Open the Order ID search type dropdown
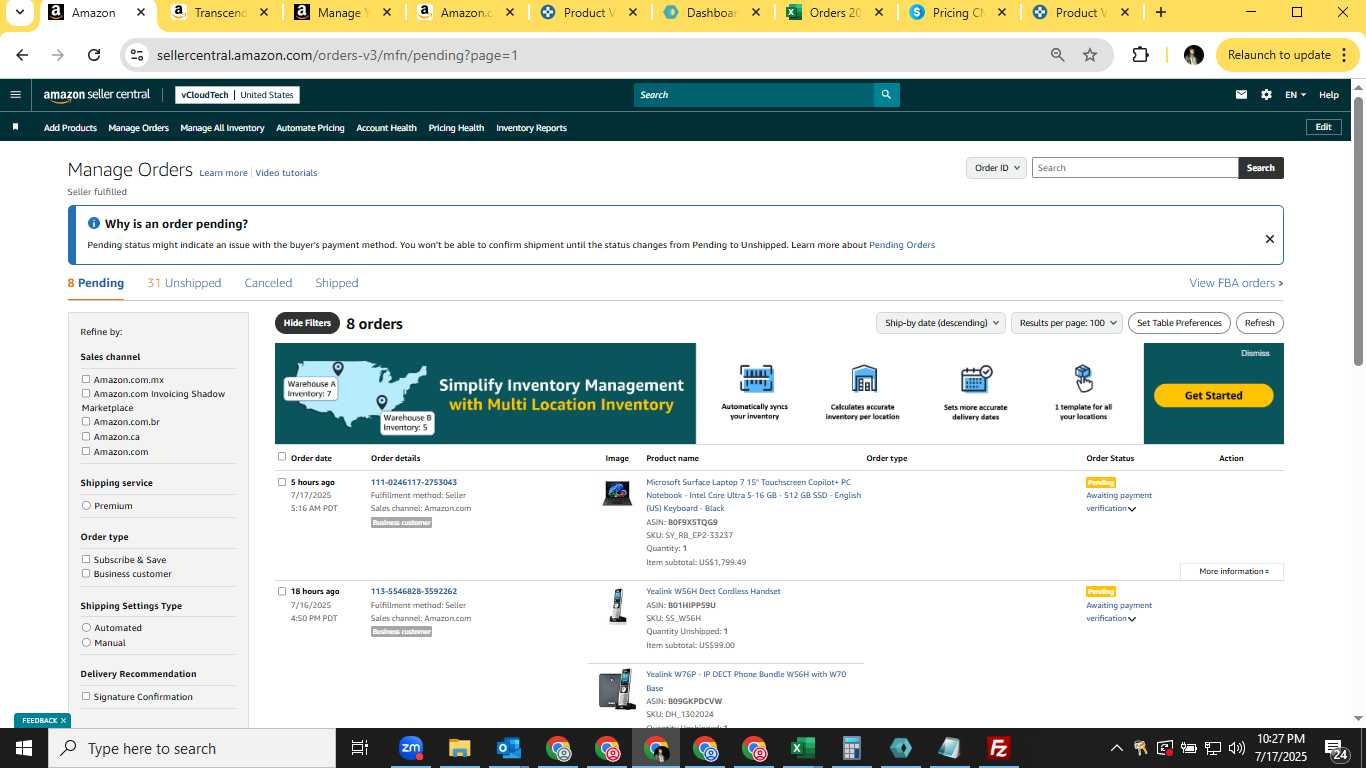Screen dimensions: 1366x768 click(996, 168)
